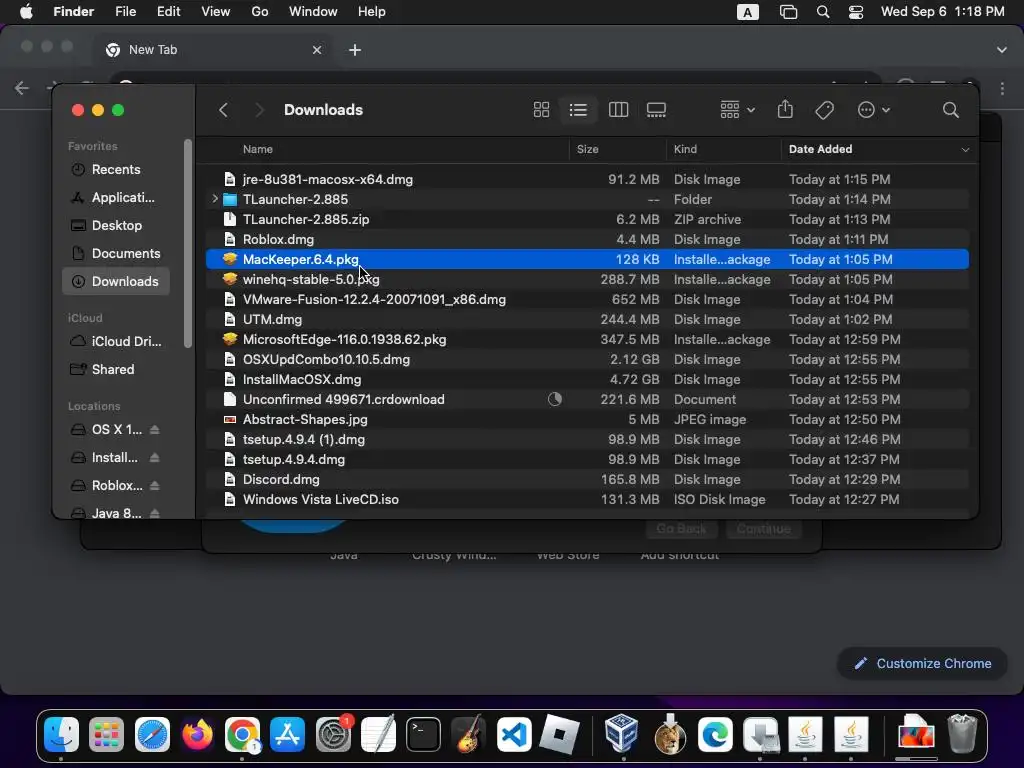Select Windows Vista LiveCD.iso file
The height and width of the screenshot is (768, 1024).
pyautogui.click(x=587, y=500)
